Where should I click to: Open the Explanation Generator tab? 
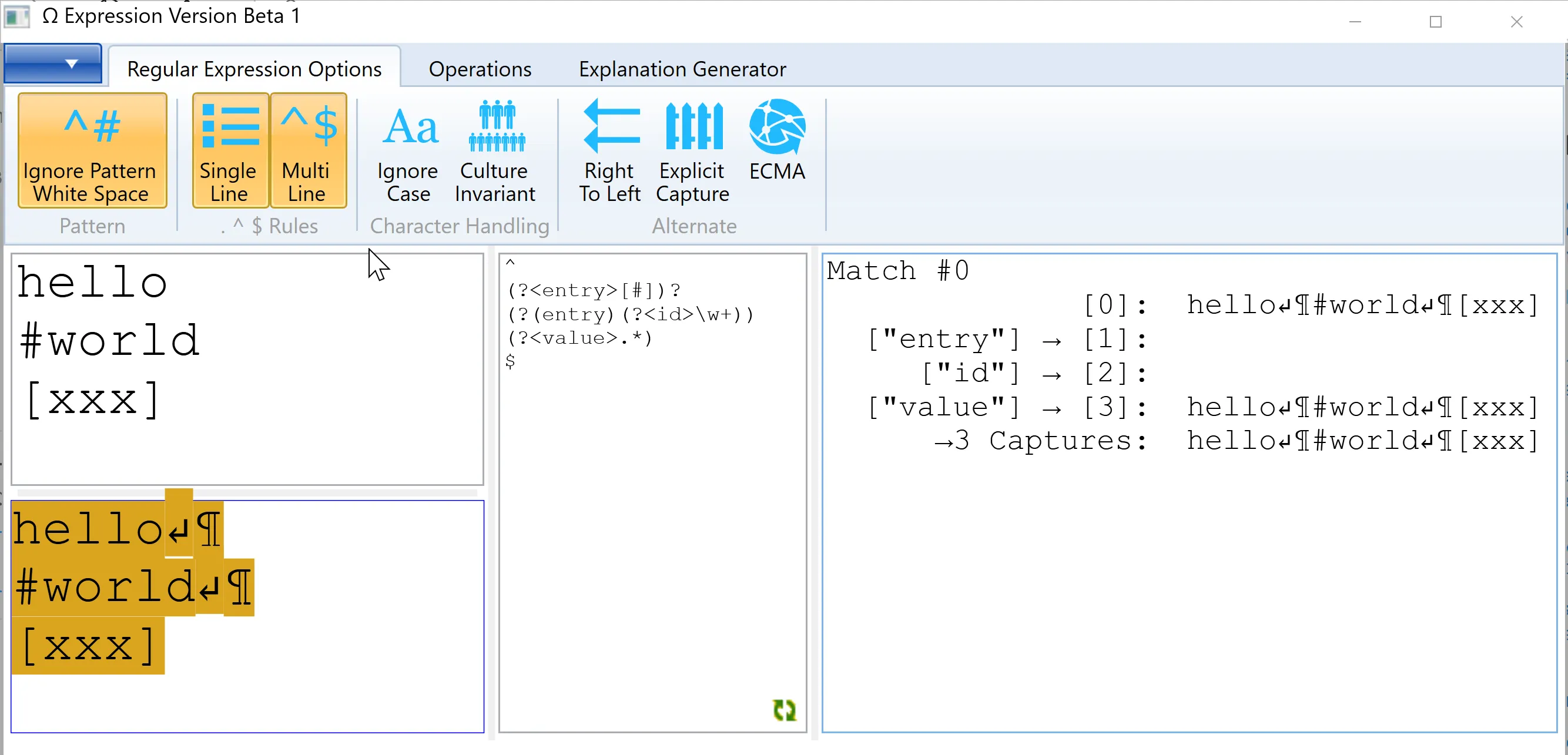coord(682,69)
